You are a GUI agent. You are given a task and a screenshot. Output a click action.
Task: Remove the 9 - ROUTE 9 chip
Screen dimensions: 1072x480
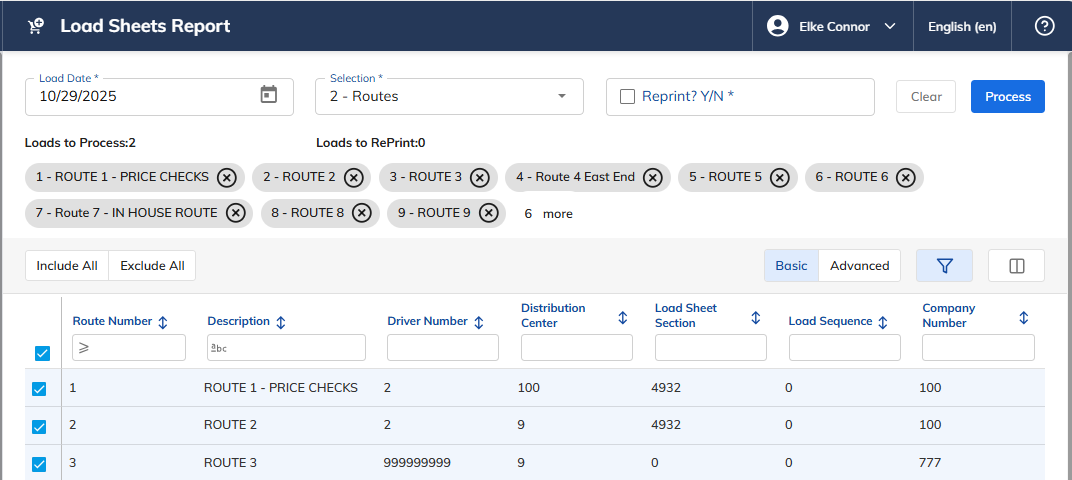pyautogui.click(x=488, y=213)
